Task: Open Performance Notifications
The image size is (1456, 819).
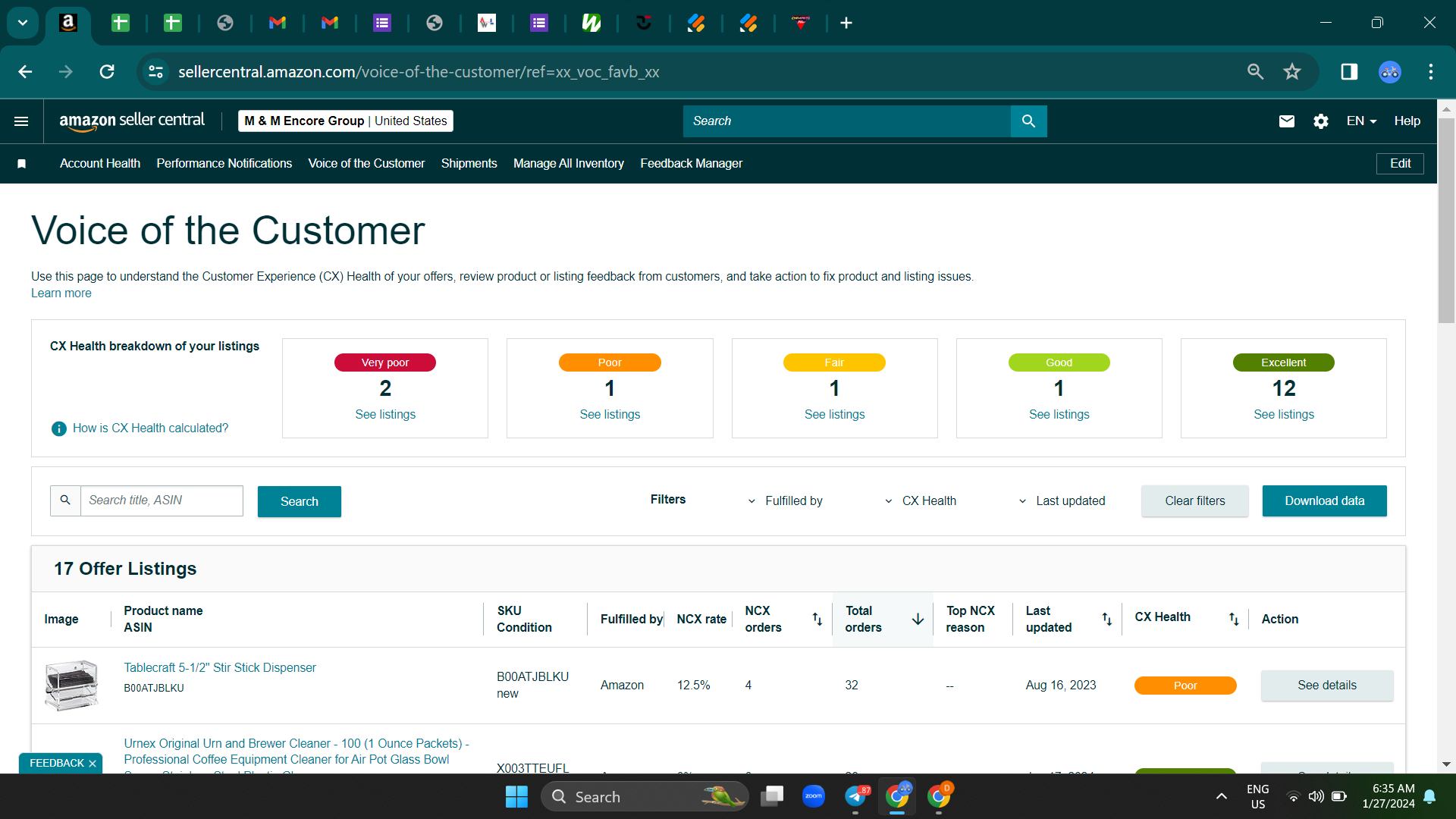Action: click(224, 164)
